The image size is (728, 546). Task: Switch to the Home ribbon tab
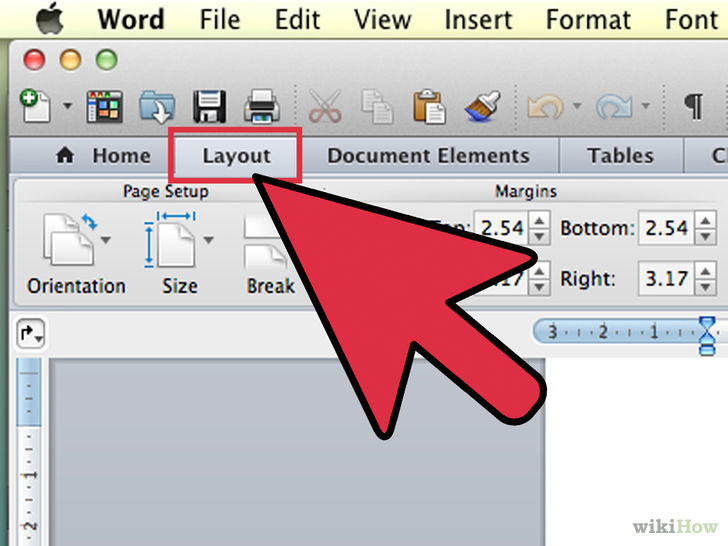(x=103, y=156)
